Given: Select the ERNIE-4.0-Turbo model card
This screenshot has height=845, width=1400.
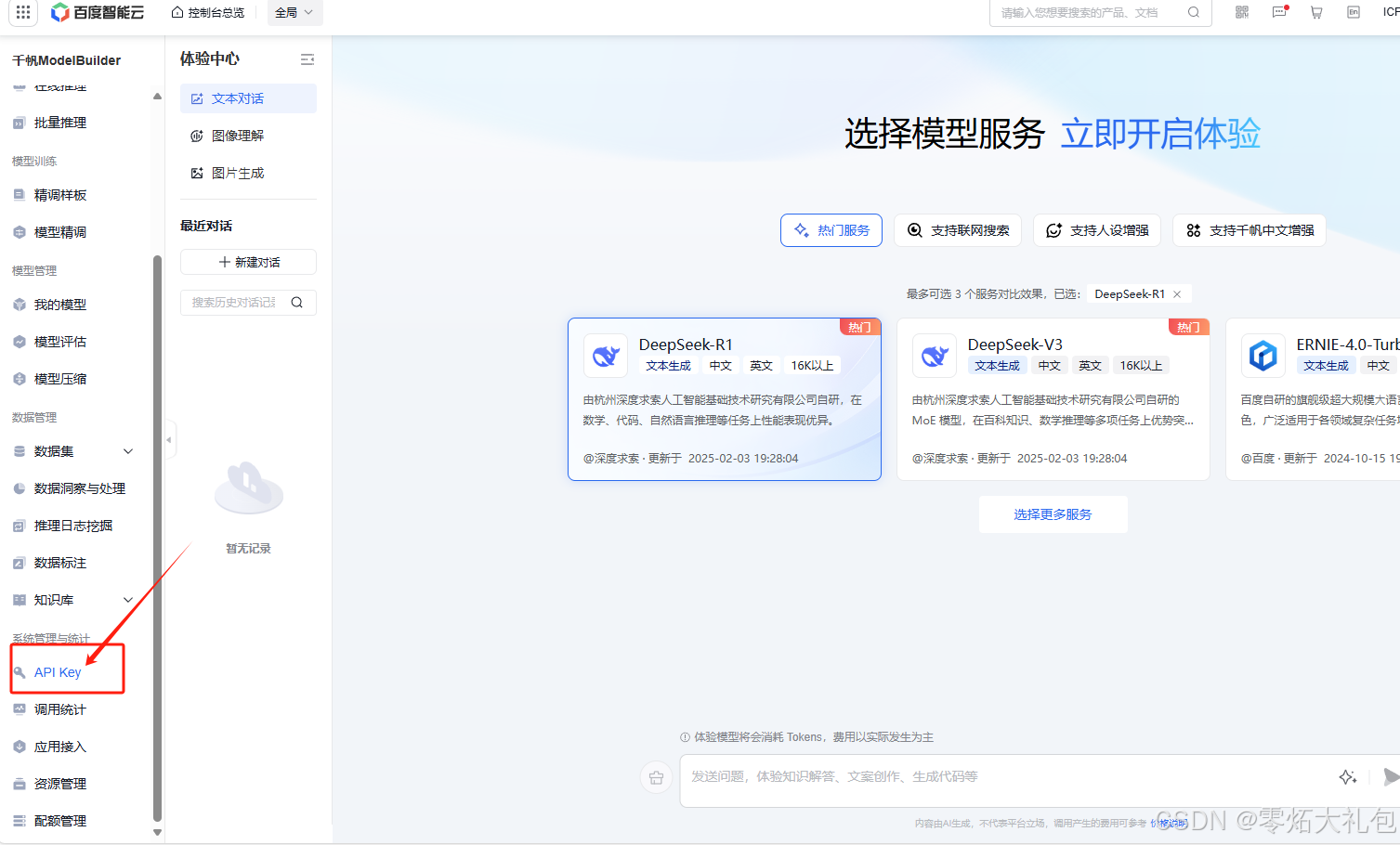Looking at the screenshot, I should (1313, 399).
